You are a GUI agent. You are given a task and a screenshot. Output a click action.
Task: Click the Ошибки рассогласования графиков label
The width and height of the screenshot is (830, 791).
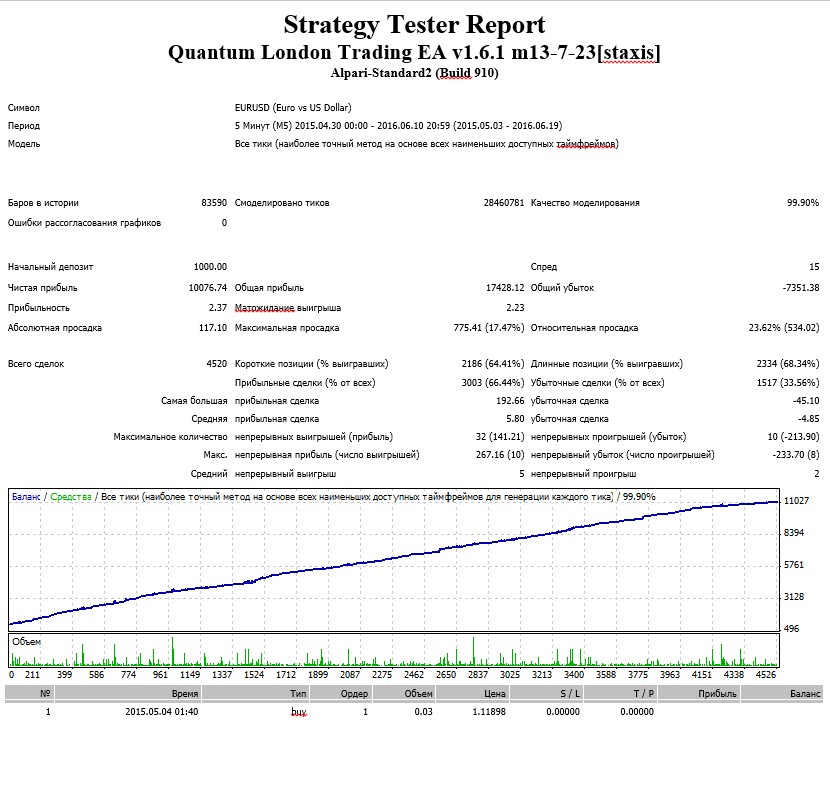point(84,223)
